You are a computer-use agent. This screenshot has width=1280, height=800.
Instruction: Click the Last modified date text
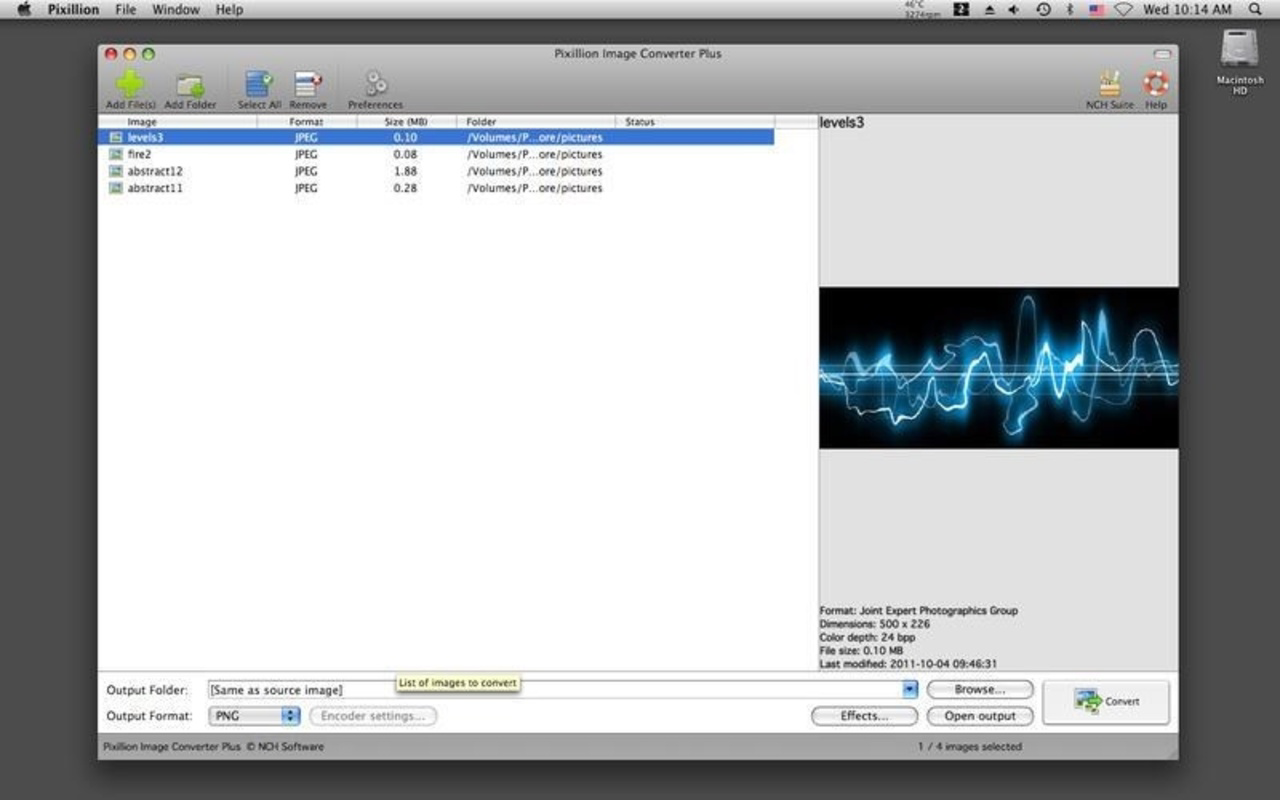908,663
